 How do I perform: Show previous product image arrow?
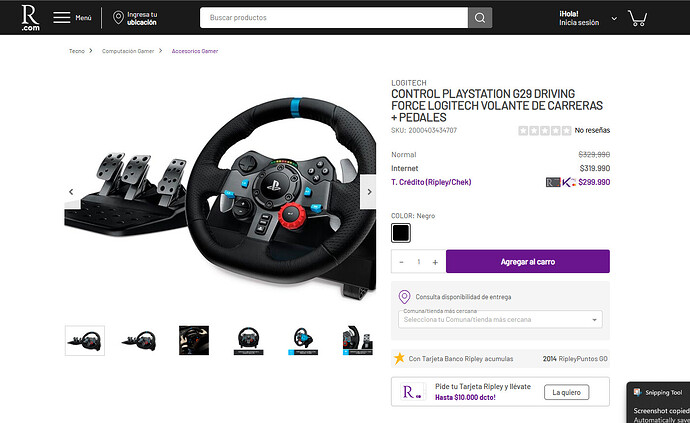[71, 191]
